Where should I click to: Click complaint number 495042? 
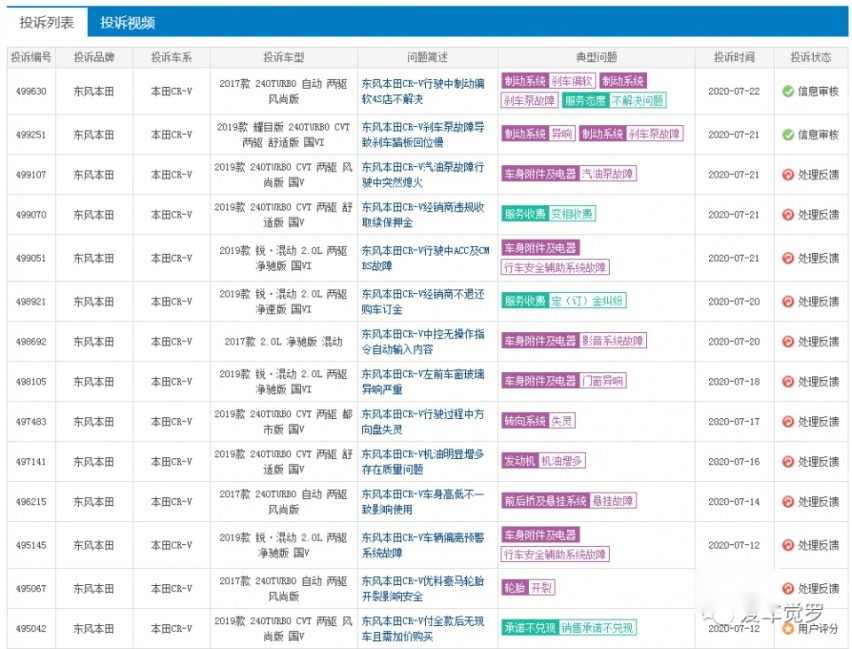(x=31, y=629)
